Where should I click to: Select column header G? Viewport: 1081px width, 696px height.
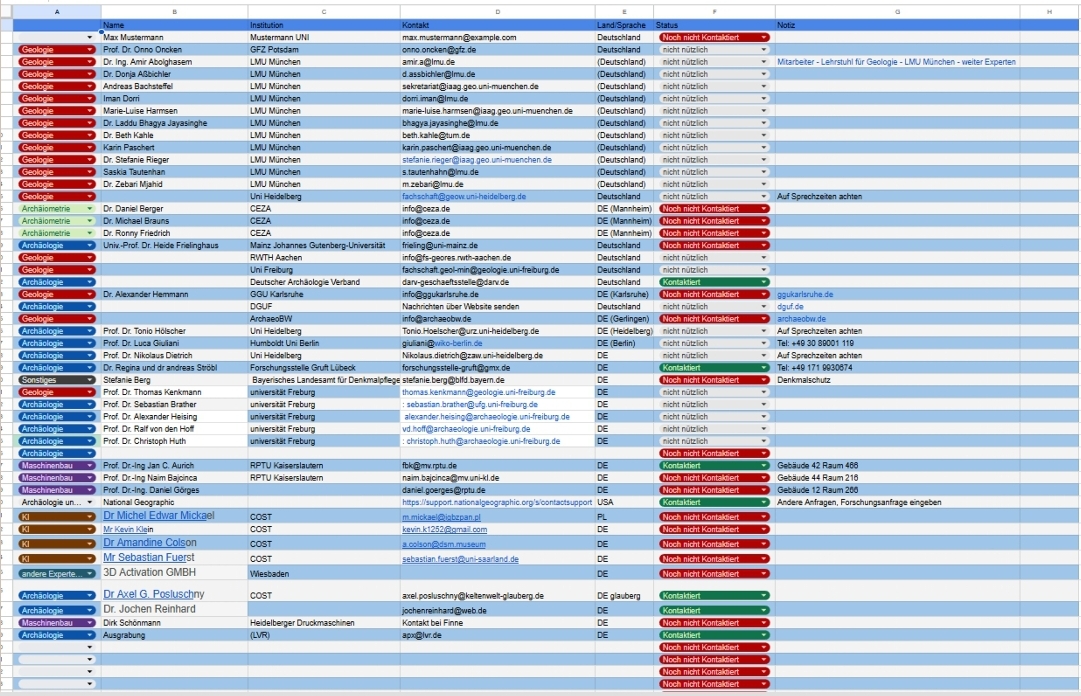click(898, 12)
